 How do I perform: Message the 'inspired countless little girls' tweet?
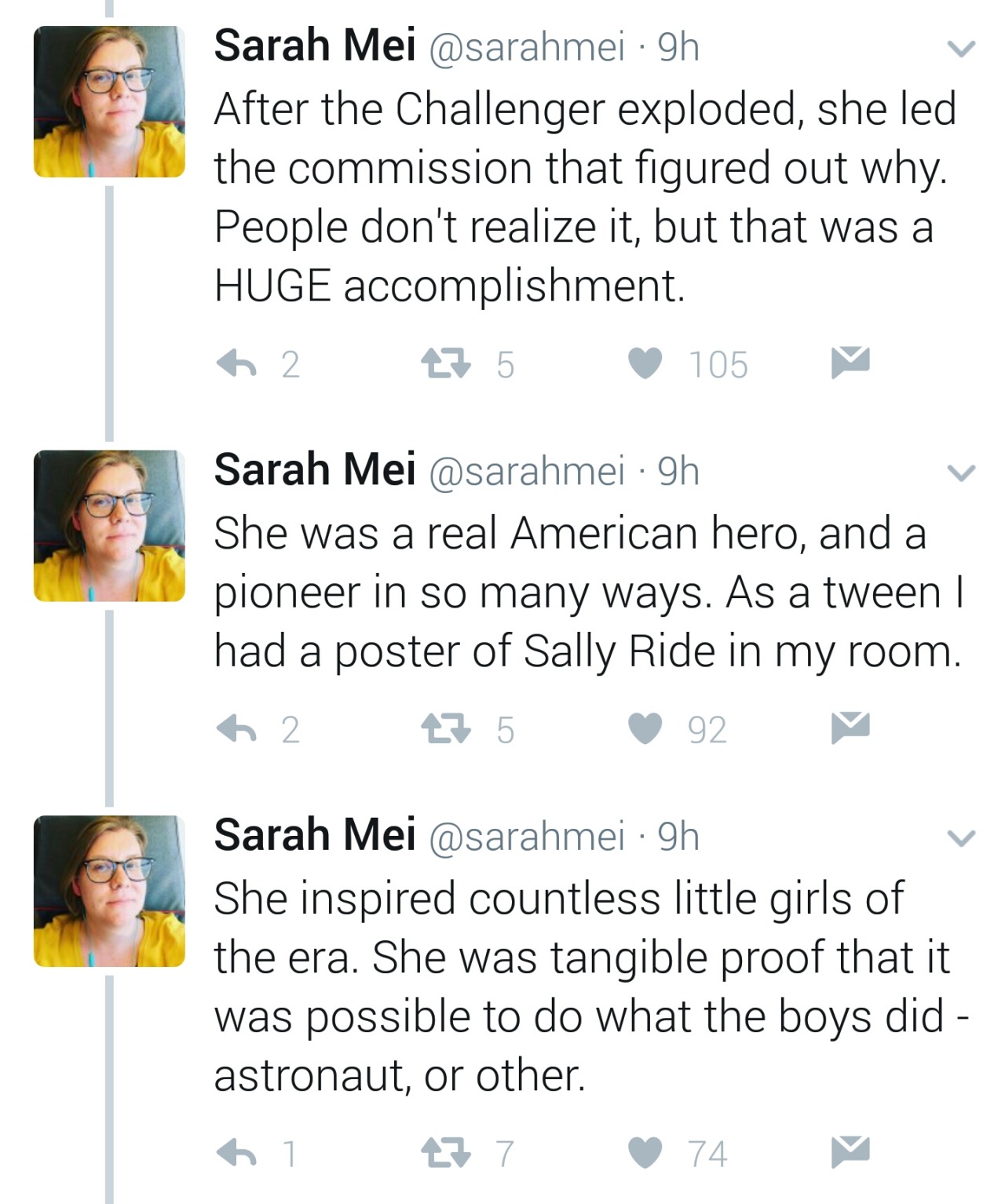[x=850, y=1151]
